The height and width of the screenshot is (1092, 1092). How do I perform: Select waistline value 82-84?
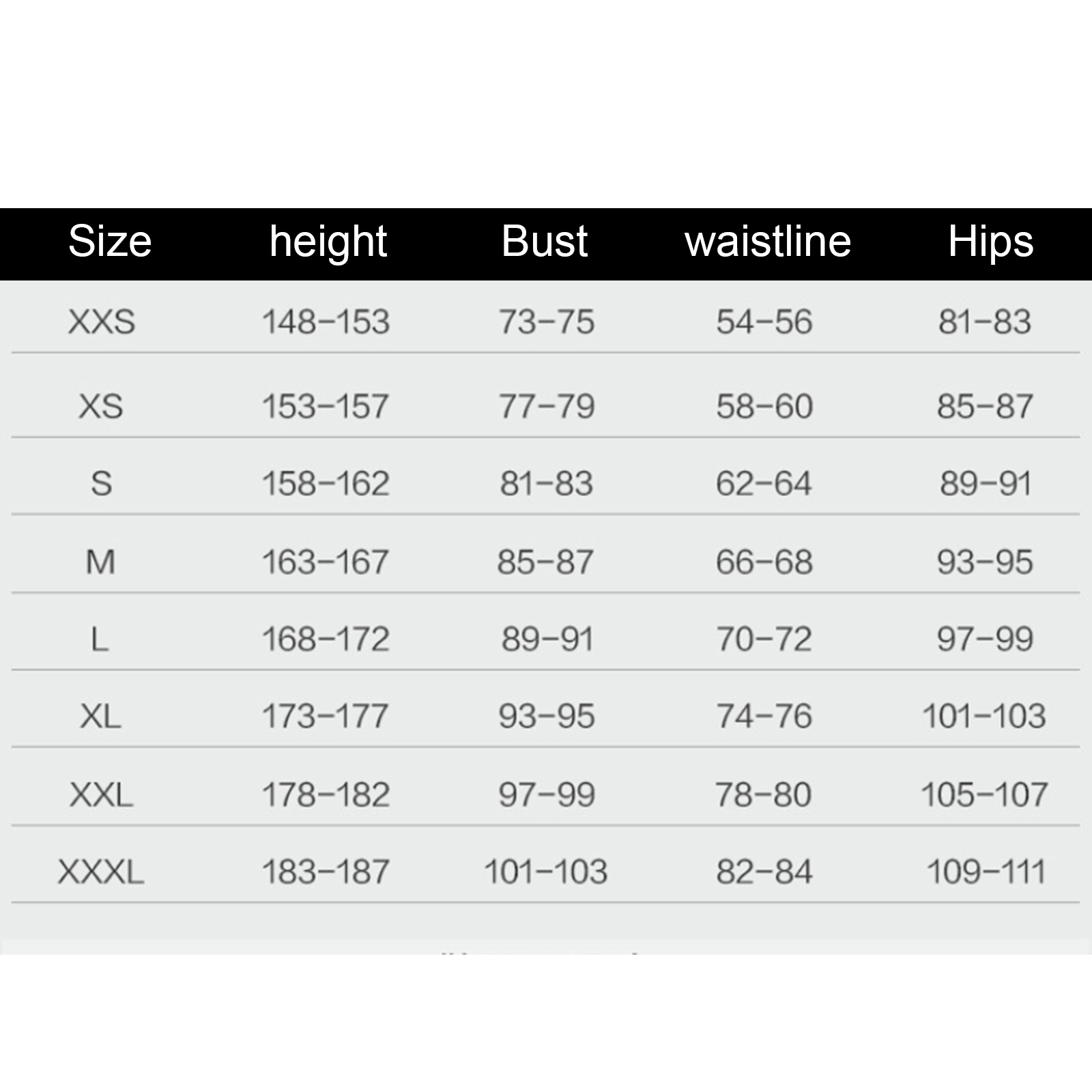tap(764, 872)
